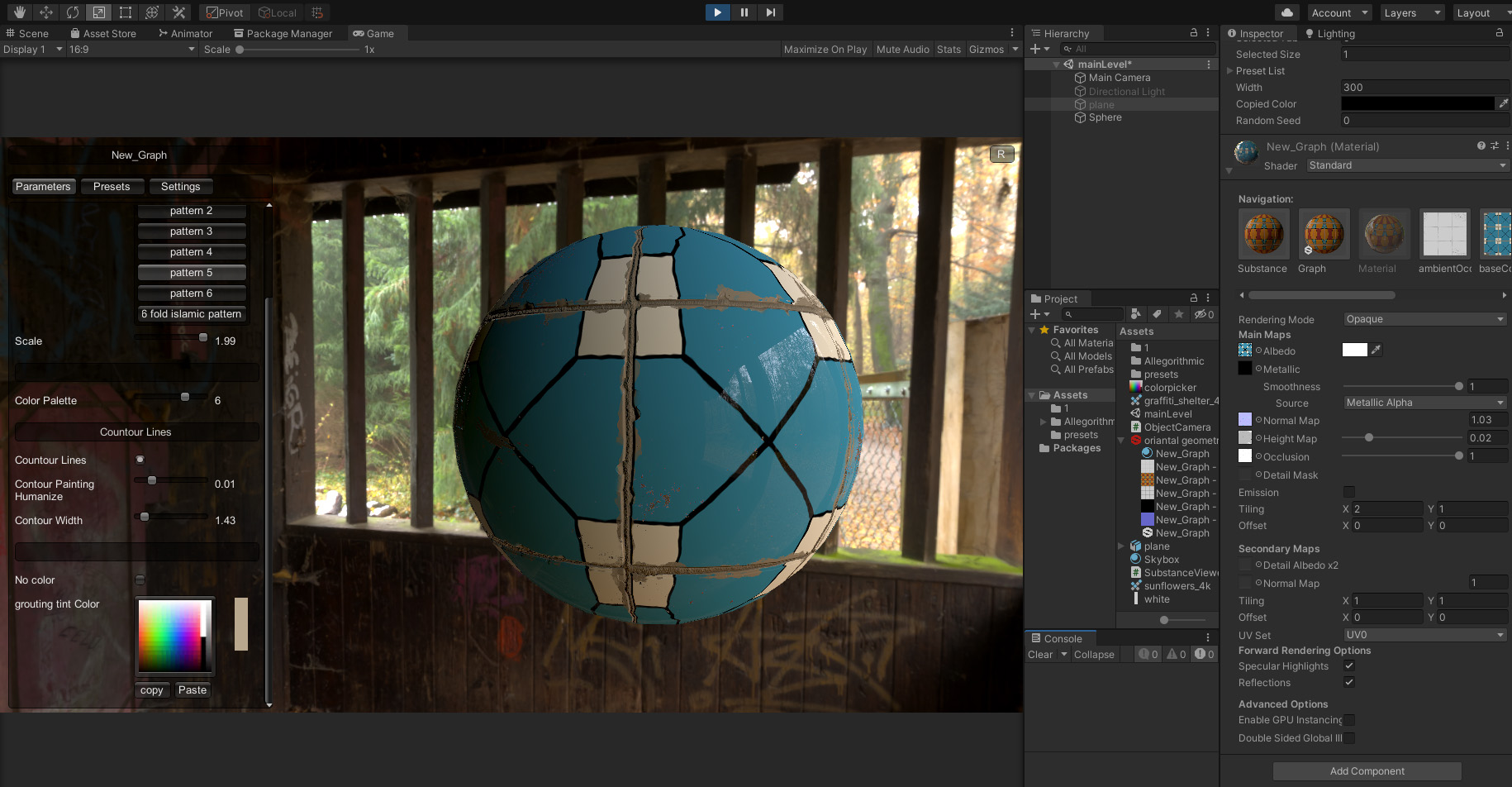Enable GPU Instancing checkbox
The width and height of the screenshot is (1512, 787).
click(1349, 720)
